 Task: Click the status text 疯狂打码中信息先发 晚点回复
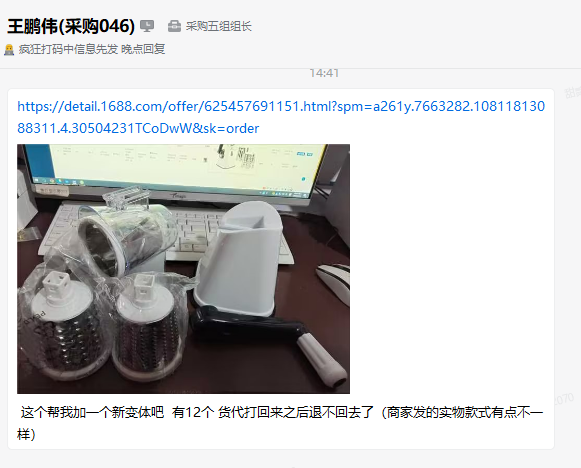click(92, 49)
